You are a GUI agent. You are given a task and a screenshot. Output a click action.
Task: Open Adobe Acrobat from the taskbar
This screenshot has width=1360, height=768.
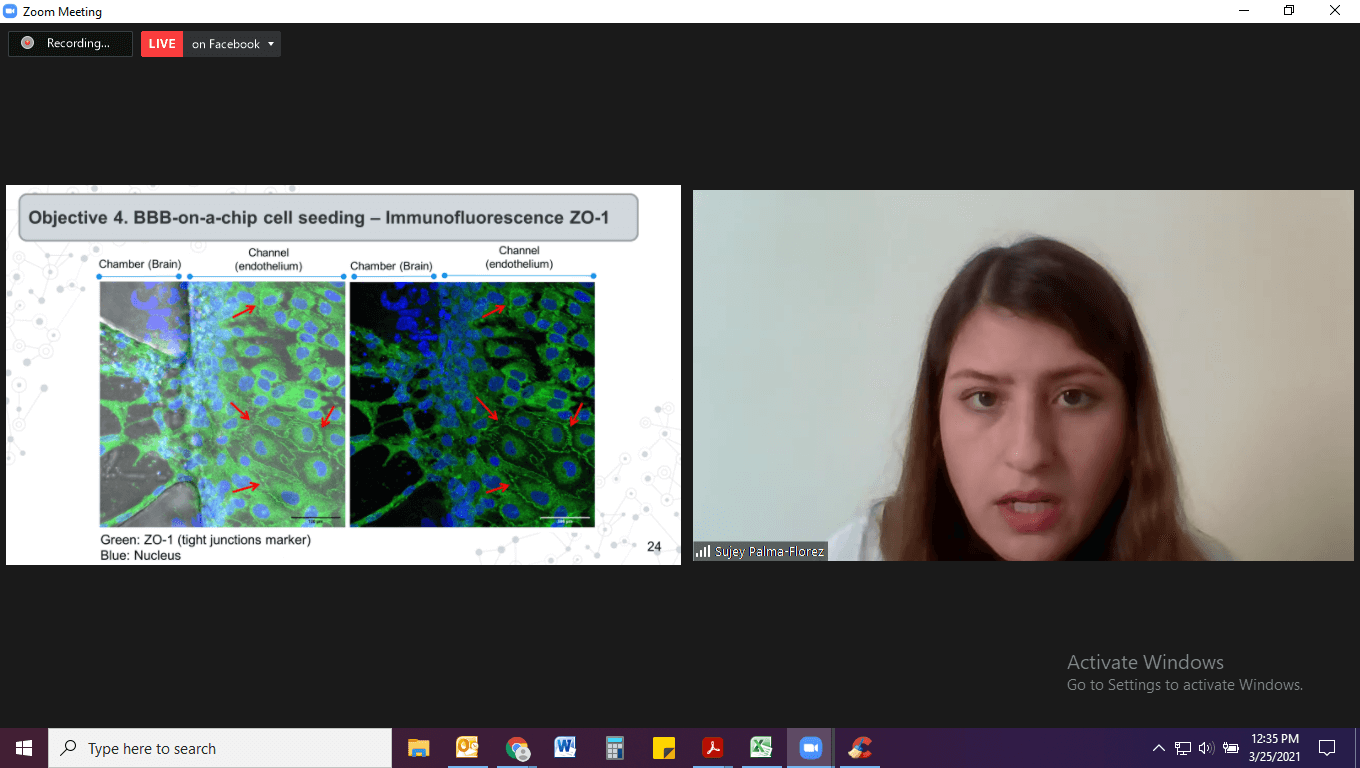click(x=712, y=748)
